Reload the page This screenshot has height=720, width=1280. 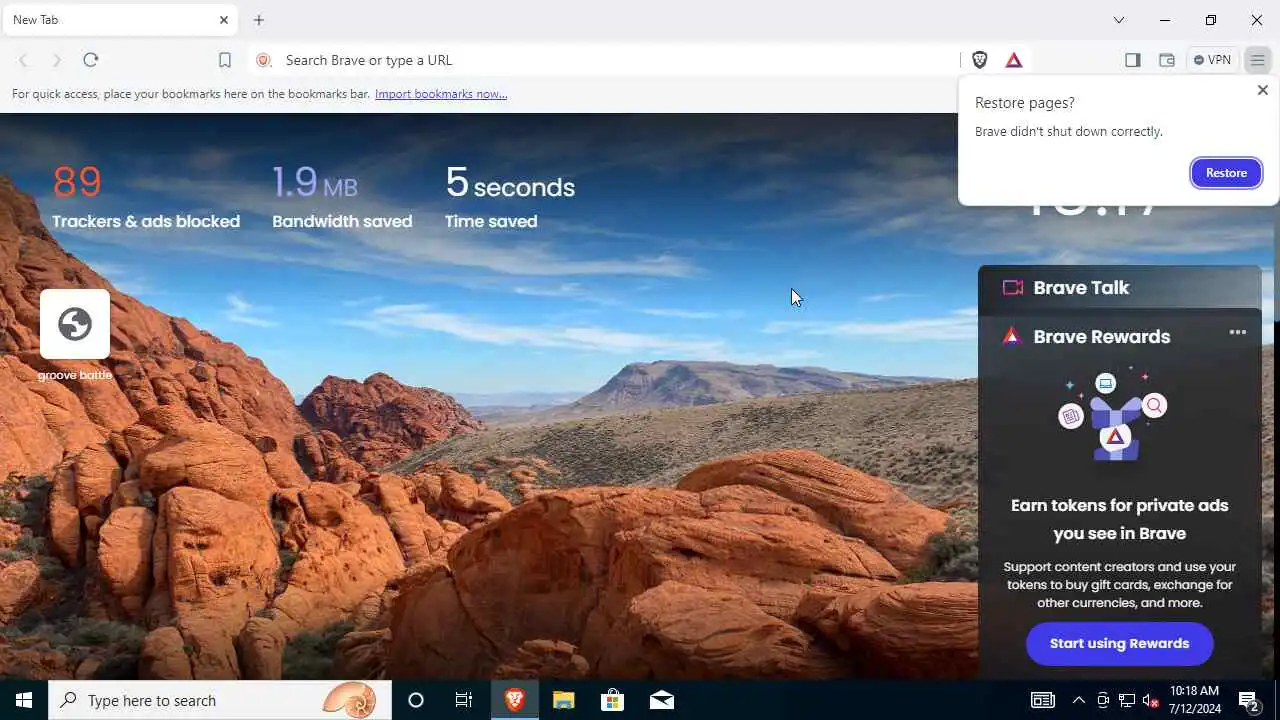point(91,60)
